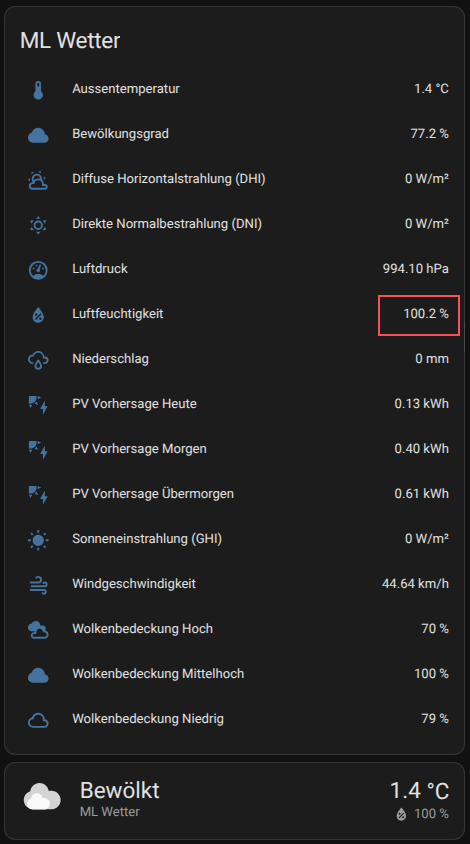This screenshot has width=470, height=844.
Task: Click the Wolkenbedeckung Hoch cloud icon
Action: pos(38,629)
